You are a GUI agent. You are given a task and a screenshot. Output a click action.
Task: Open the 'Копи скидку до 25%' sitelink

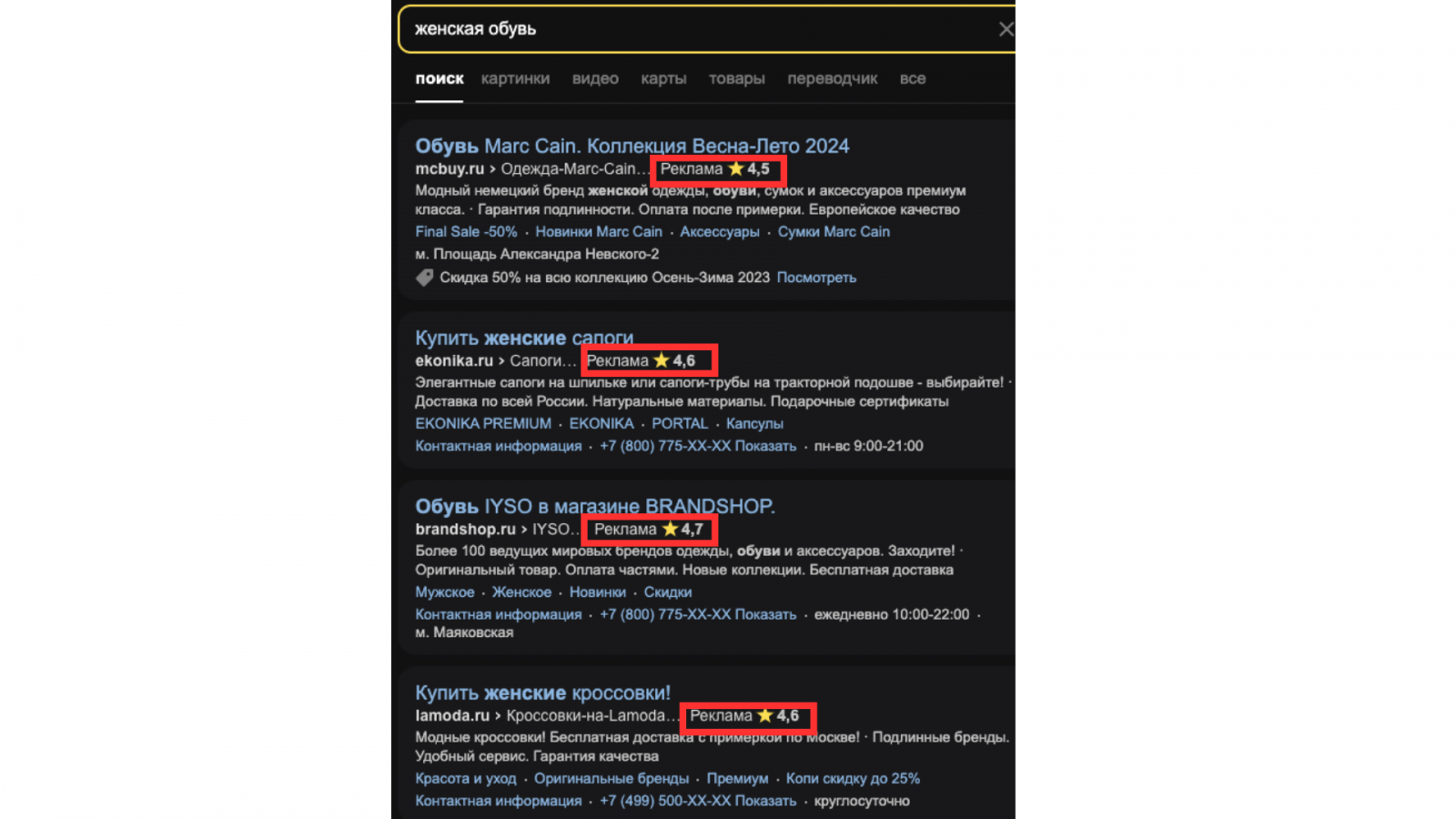pyautogui.click(x=853, y=779)
